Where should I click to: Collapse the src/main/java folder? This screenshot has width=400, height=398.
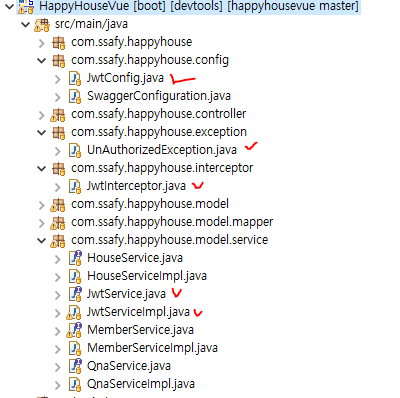(x=26, y=24)
